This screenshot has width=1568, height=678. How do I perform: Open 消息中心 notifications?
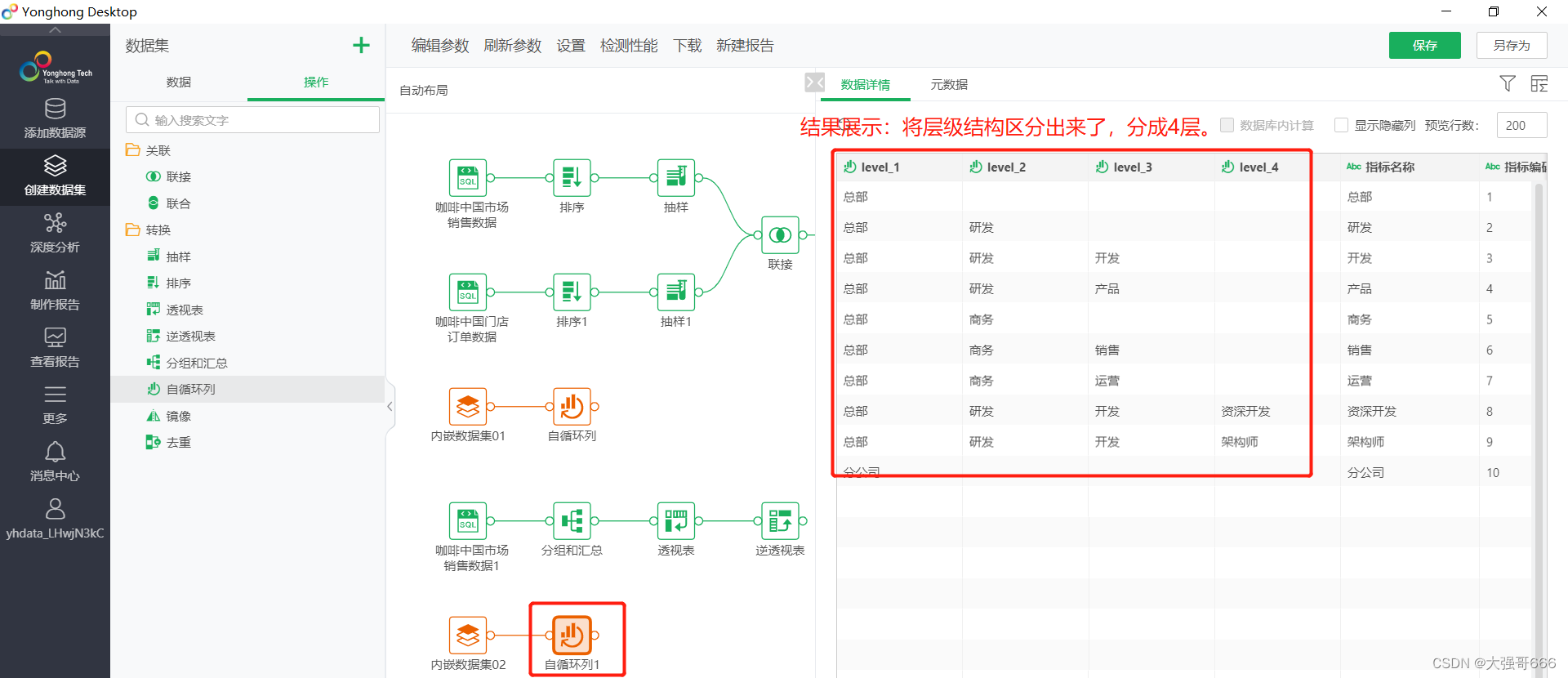click(x=55, y=462)
